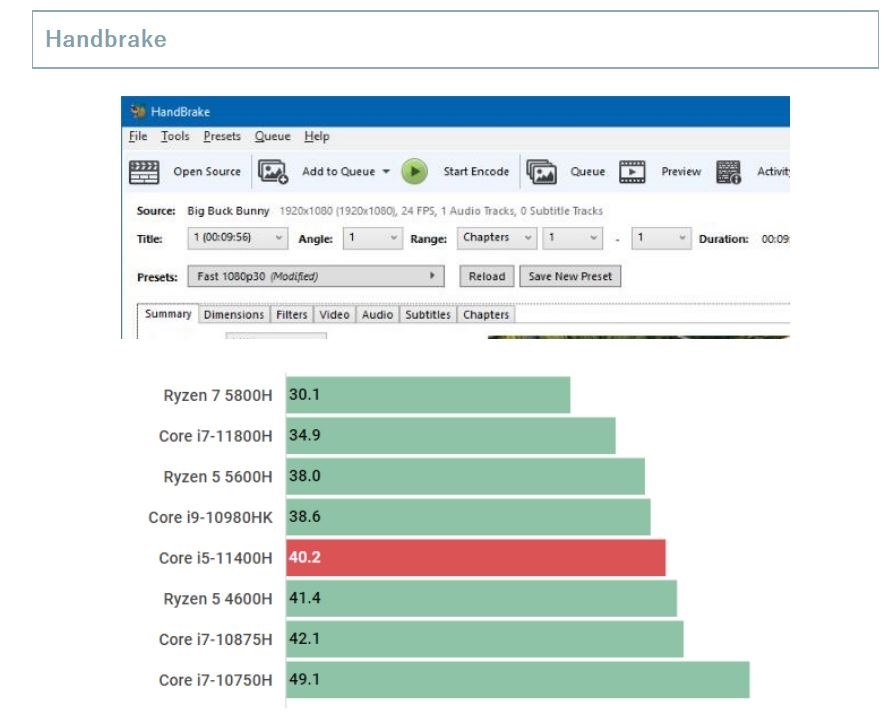Screen dimensions: 891x721
Task: Click the Queue stacked images icon
Action: [541, 172]
